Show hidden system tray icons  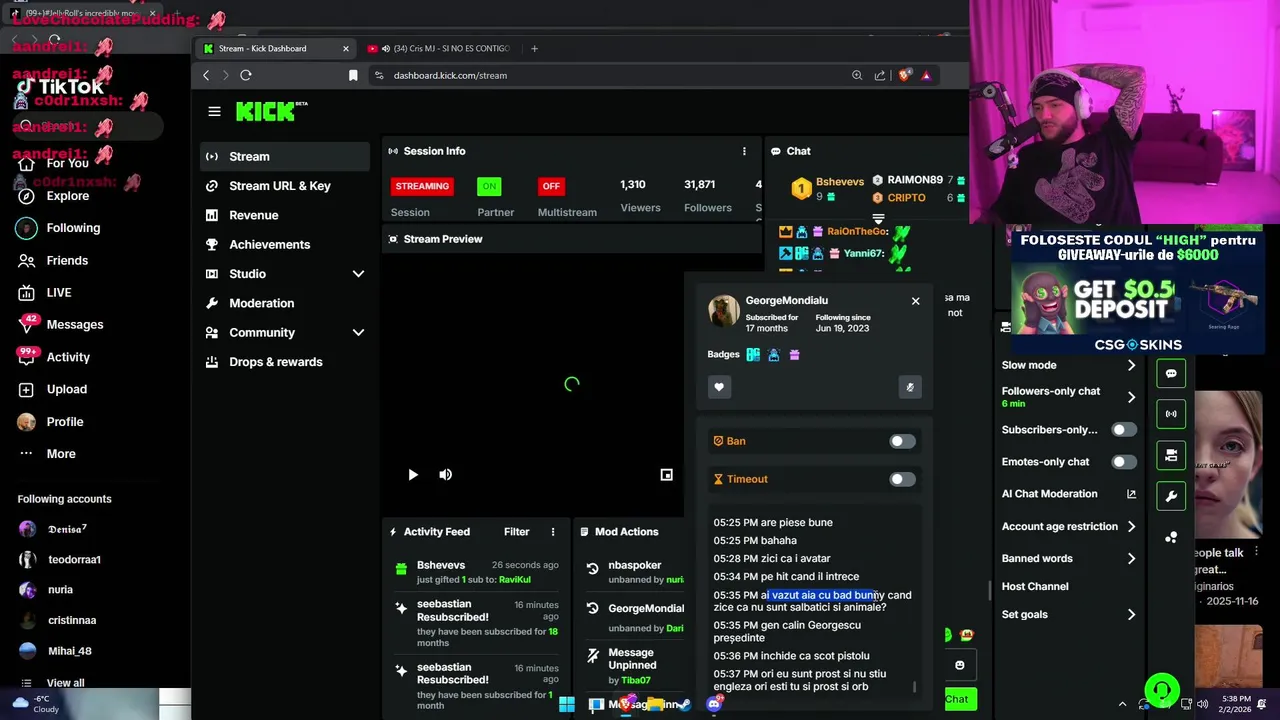coord(1122,704)
